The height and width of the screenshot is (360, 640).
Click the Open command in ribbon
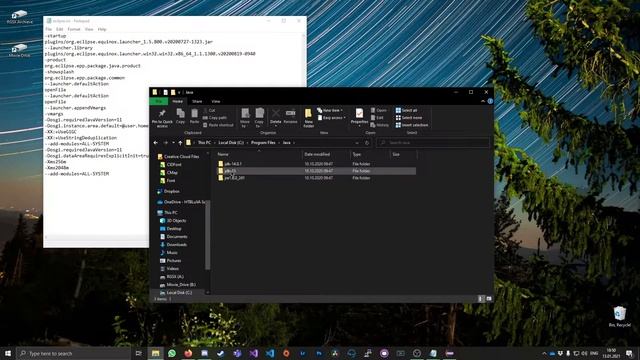(x=379, y=110)
